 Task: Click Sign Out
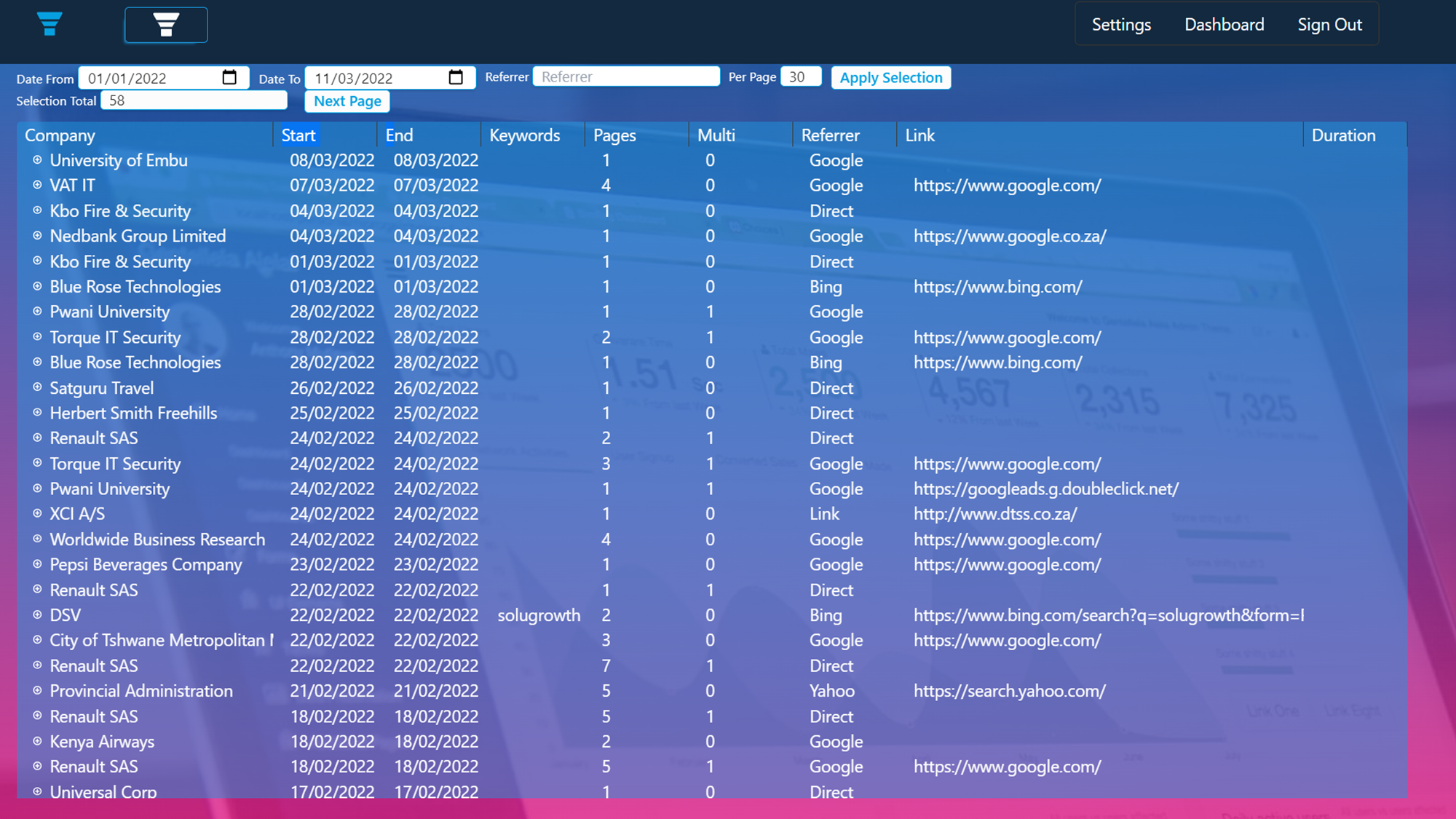click(1329, 25)
